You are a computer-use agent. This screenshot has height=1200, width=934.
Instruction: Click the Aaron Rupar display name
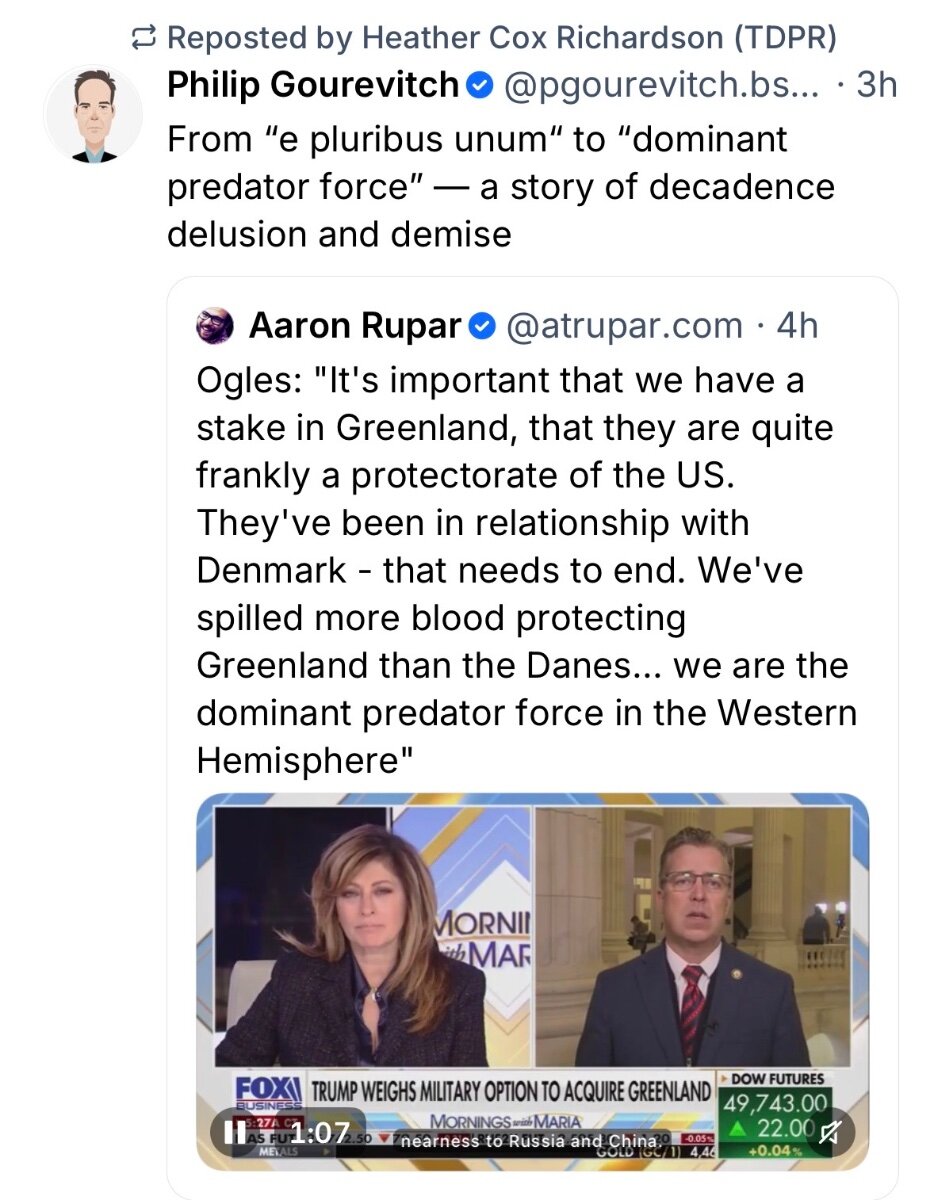pos(355,325)
